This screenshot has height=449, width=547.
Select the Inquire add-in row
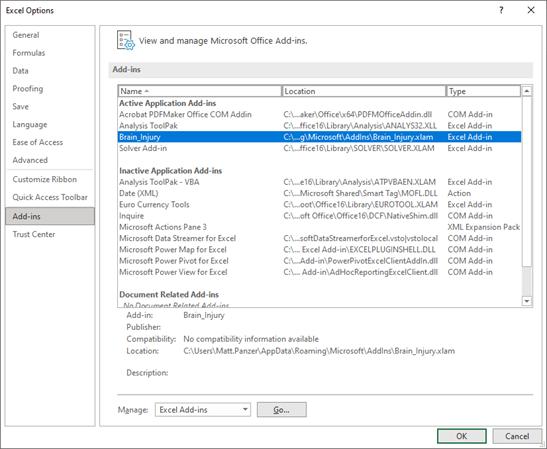[320, 216]
